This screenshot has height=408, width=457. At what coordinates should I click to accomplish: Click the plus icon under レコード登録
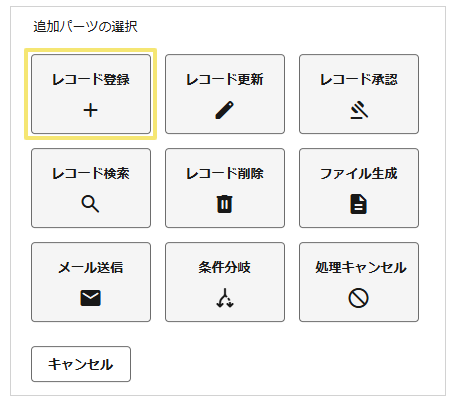(90, 110)
